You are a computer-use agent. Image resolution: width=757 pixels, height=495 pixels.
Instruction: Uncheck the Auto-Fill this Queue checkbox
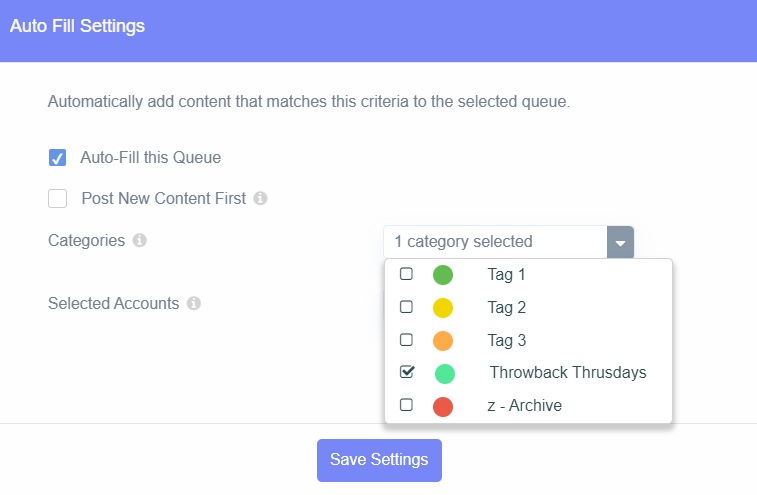coord(57,157)
